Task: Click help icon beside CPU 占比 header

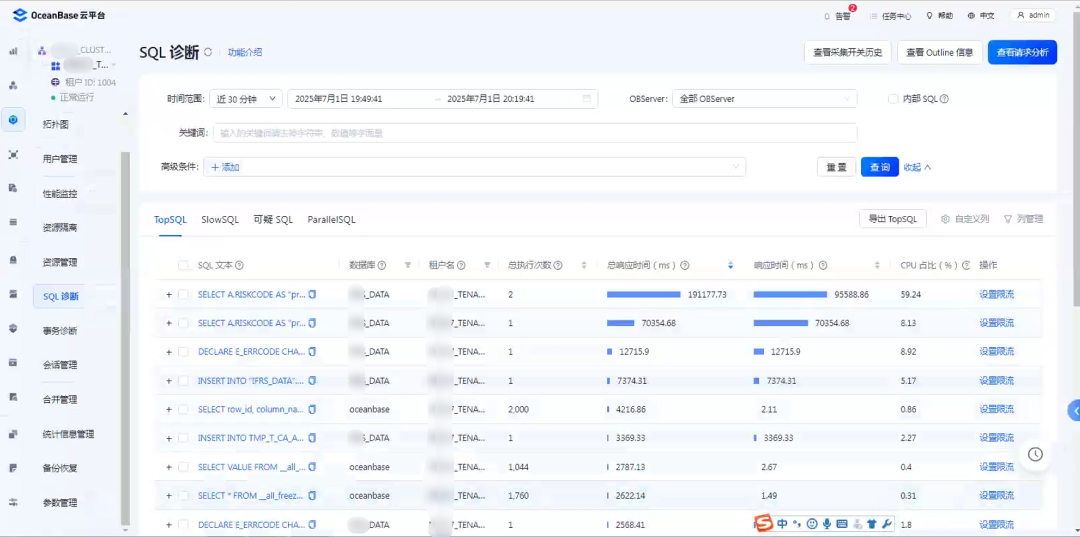Action: (x=966, y=265)
